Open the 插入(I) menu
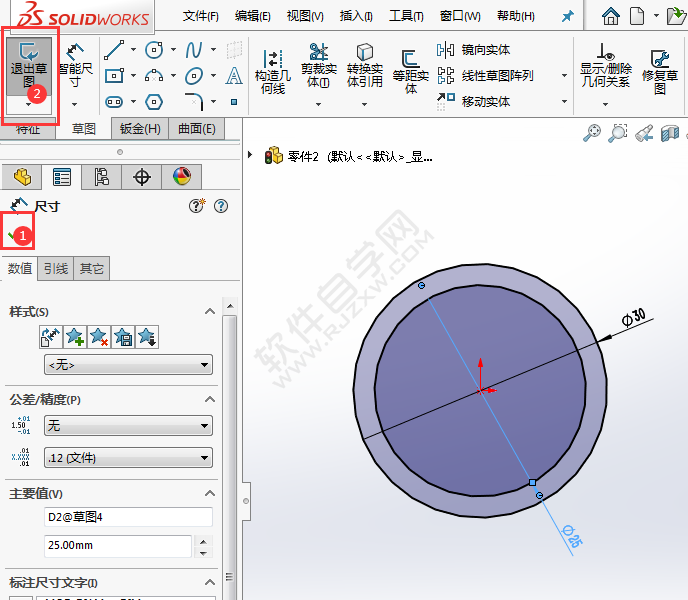This screenshot has width=688, height=600. point(356,17)
